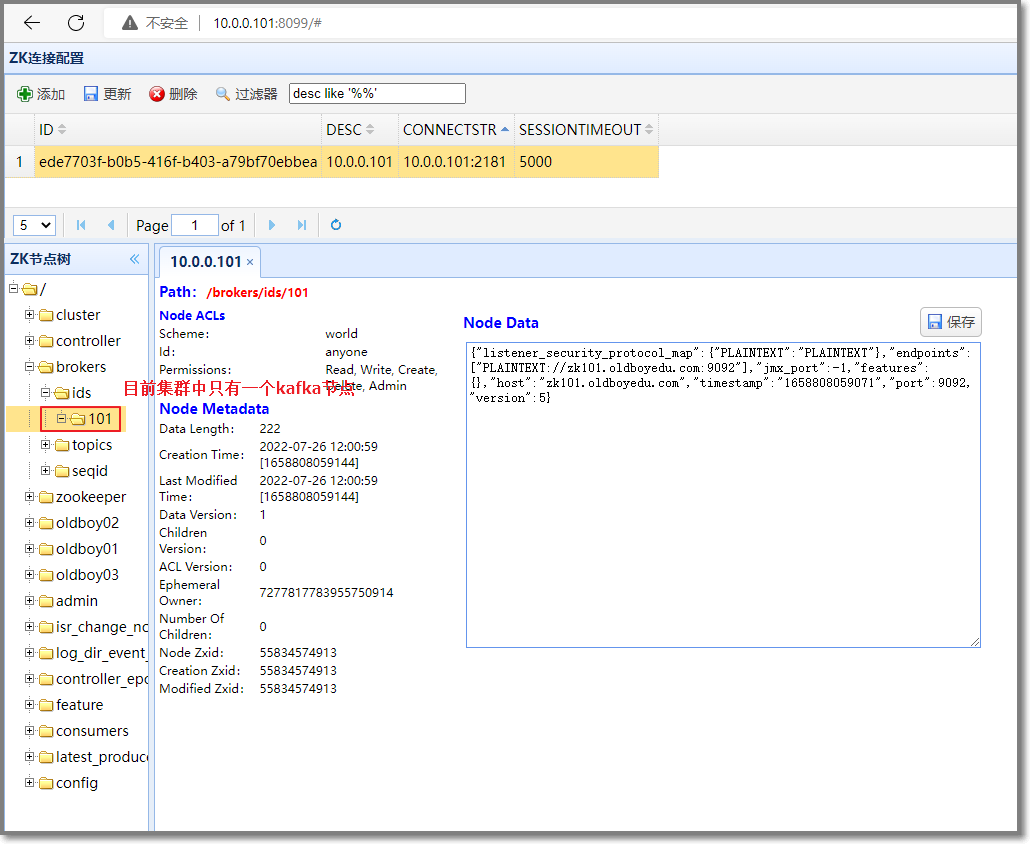Screen dimensions: 1030x844
Task: Click the 保存 (save) button
Action: pyautogui.click(x=950, y=322)
